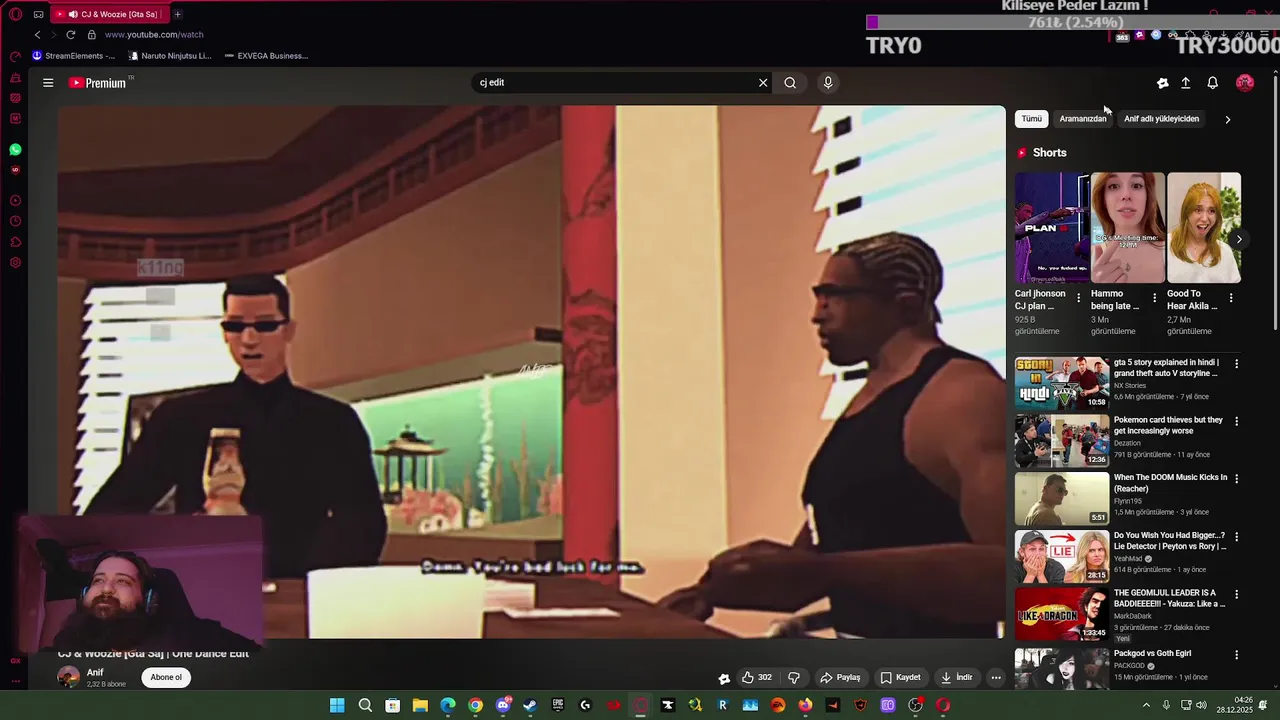Screen dimensions: 1280x720
Task: Open the Naruto Ninjutsu bookmark
Action: (169, 56)
